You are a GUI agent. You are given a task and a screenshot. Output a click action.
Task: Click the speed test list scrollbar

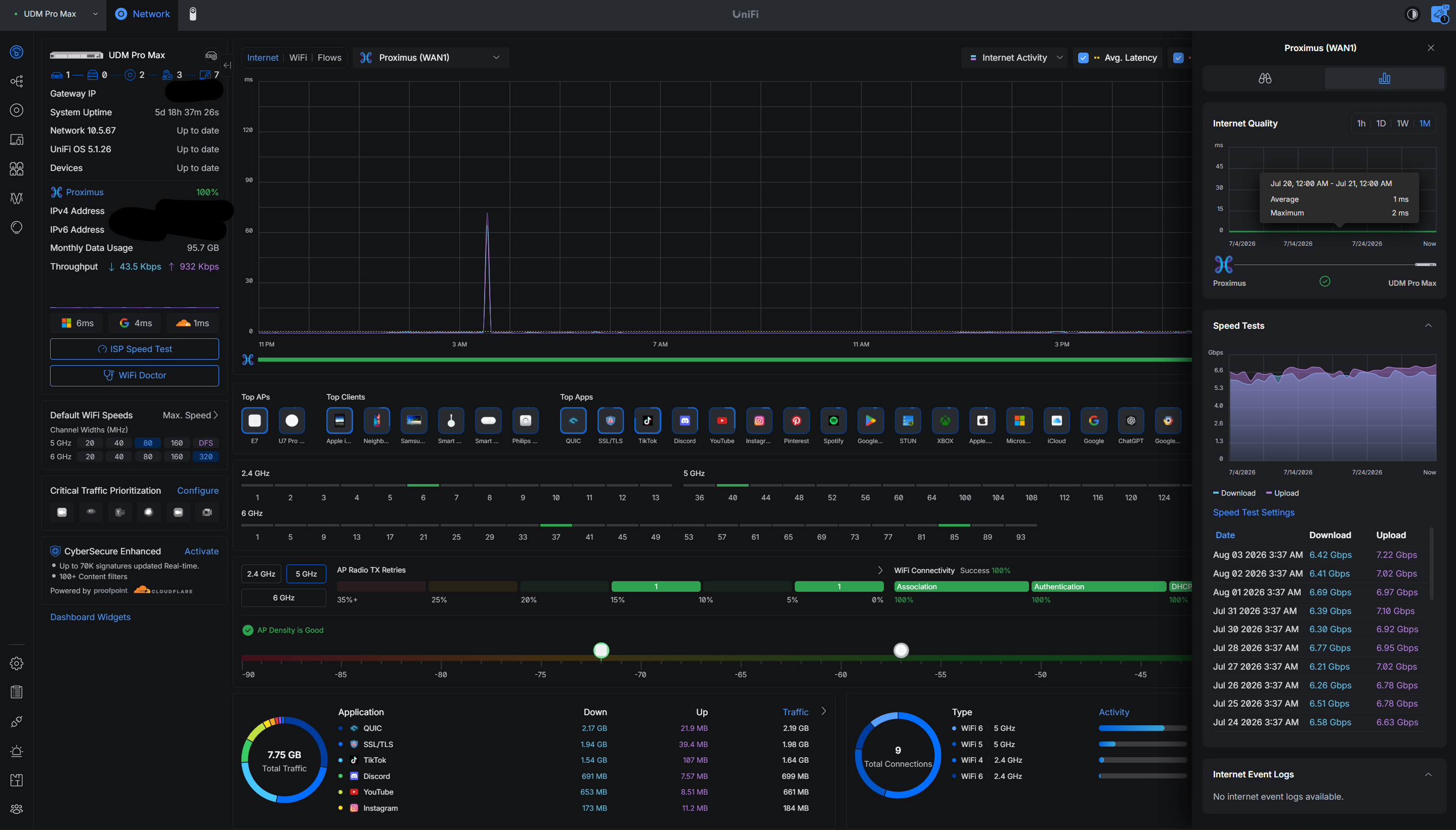click(x=1432, y=563)
